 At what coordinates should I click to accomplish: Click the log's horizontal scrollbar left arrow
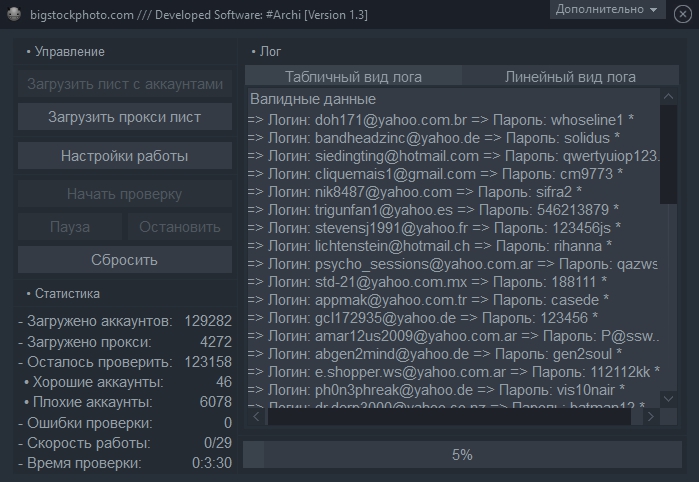click(255, 416)
